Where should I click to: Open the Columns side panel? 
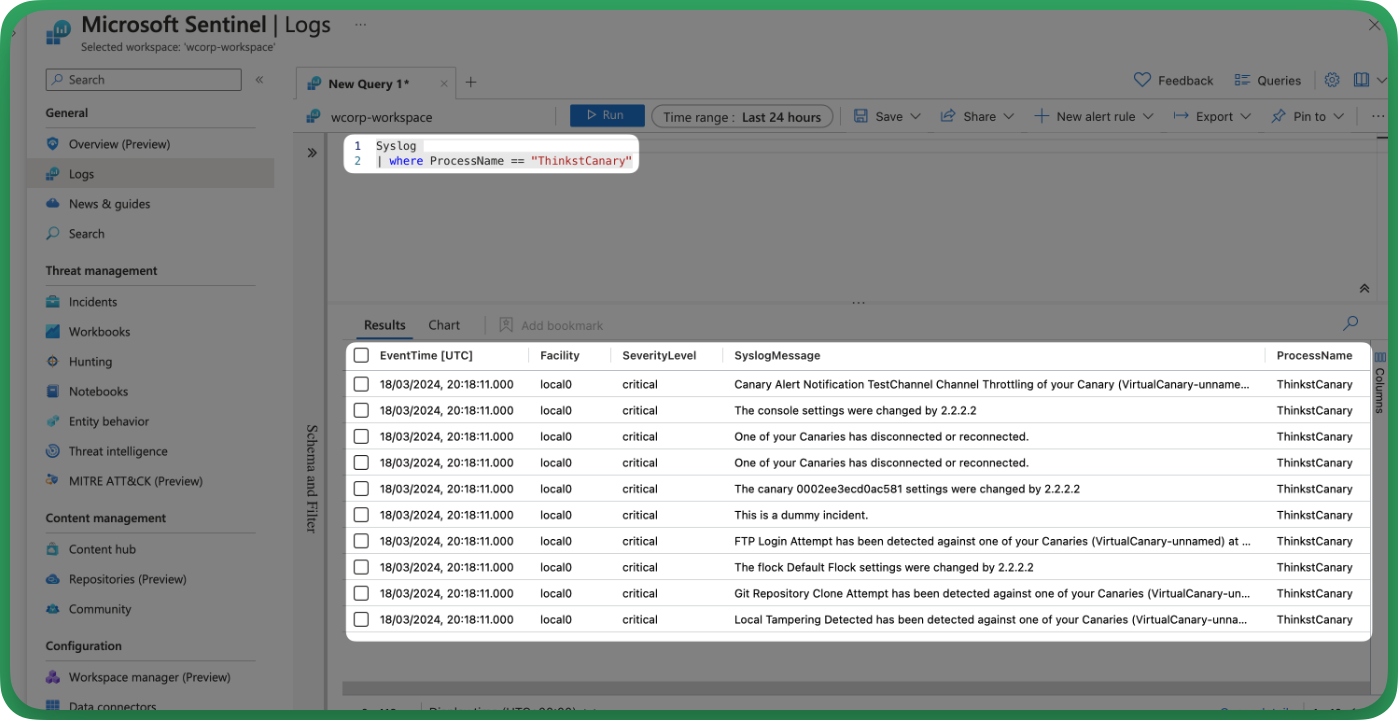coord(1380,385)
